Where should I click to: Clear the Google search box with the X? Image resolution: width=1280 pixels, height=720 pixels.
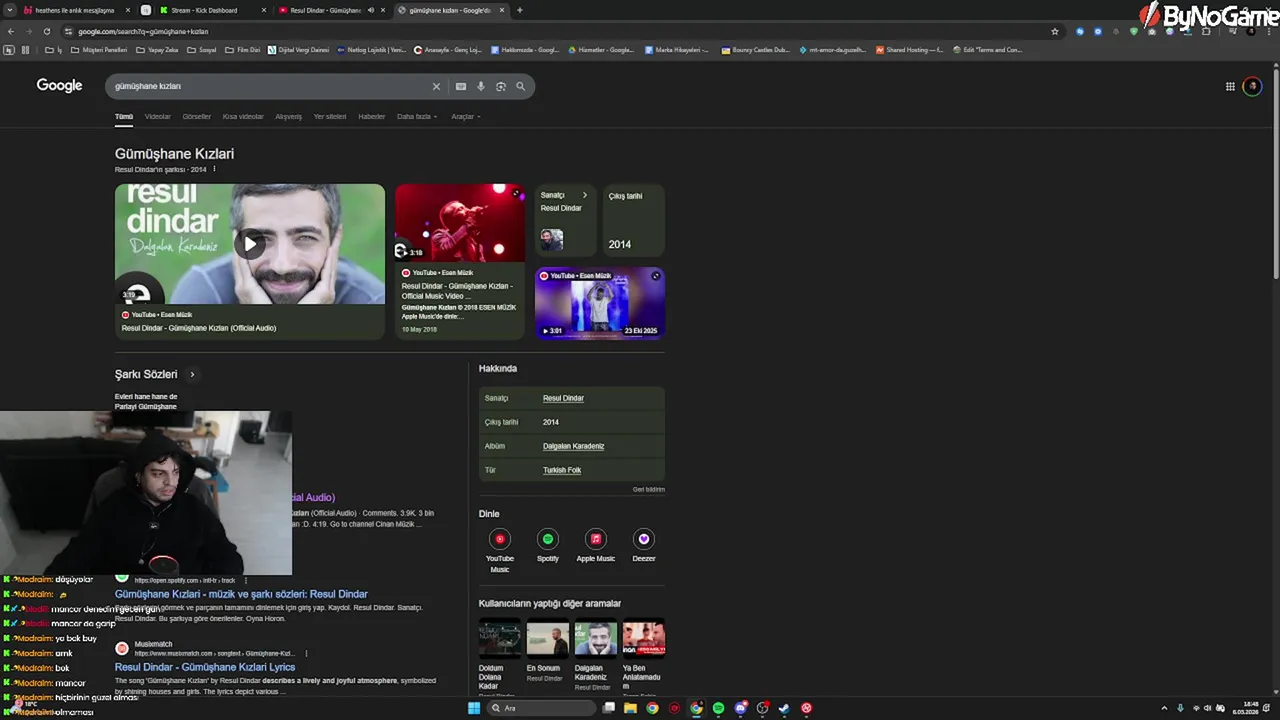click(x=436, y=86)
